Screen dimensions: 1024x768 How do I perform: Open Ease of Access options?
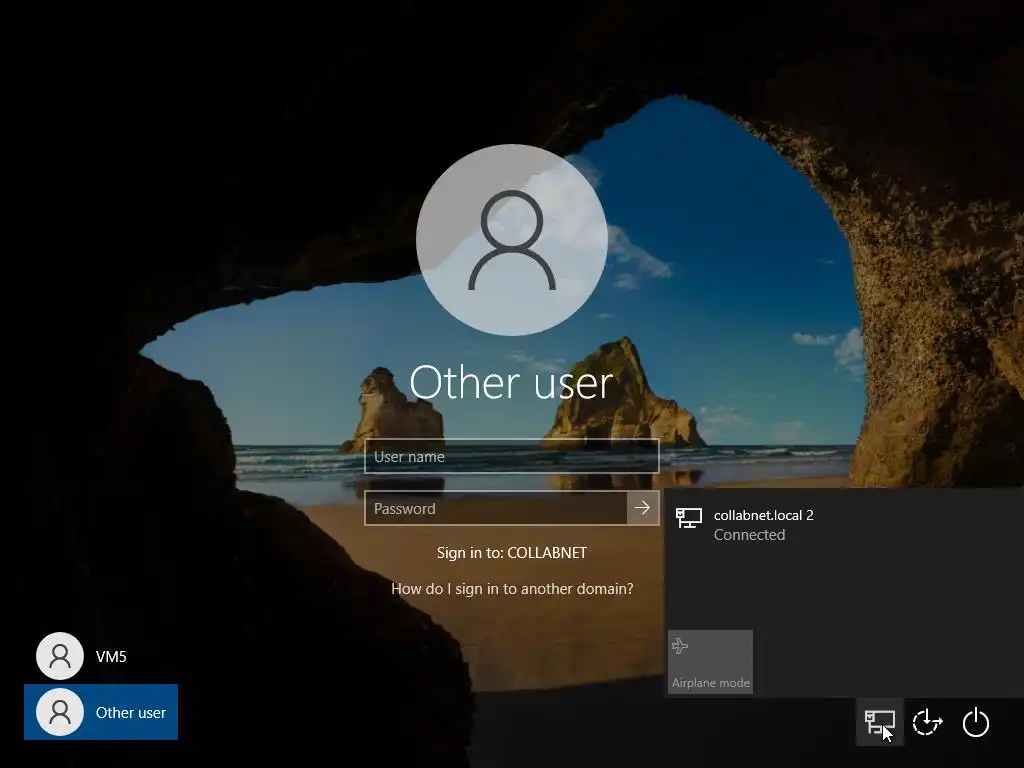pos(927,722)
